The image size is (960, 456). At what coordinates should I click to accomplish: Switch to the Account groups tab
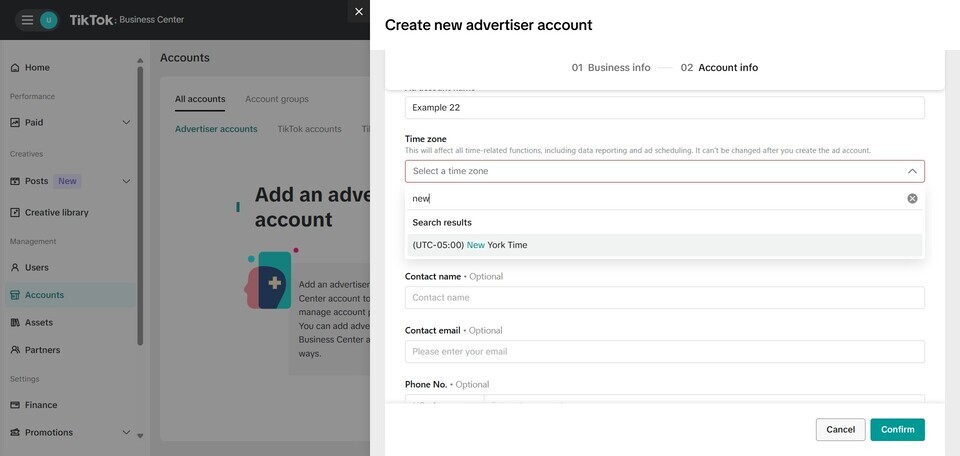tap(277, 99)
